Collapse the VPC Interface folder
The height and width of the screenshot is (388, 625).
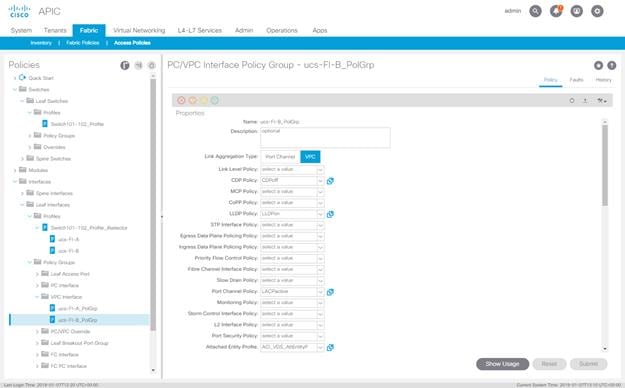tap(37, 297)
